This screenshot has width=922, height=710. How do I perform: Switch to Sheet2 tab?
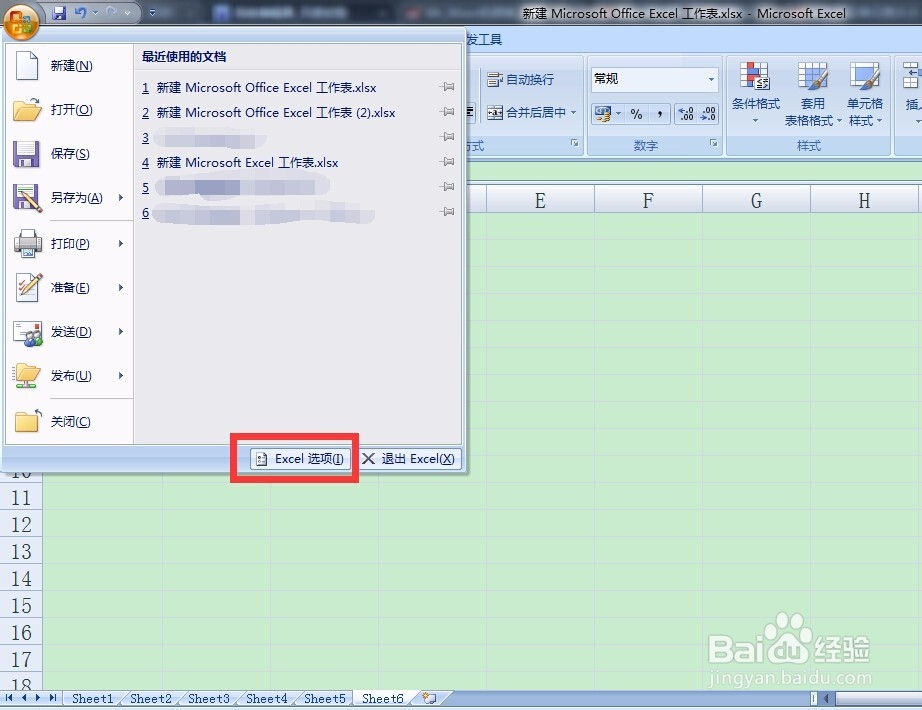pyautogui.click(x=151, y=698)
